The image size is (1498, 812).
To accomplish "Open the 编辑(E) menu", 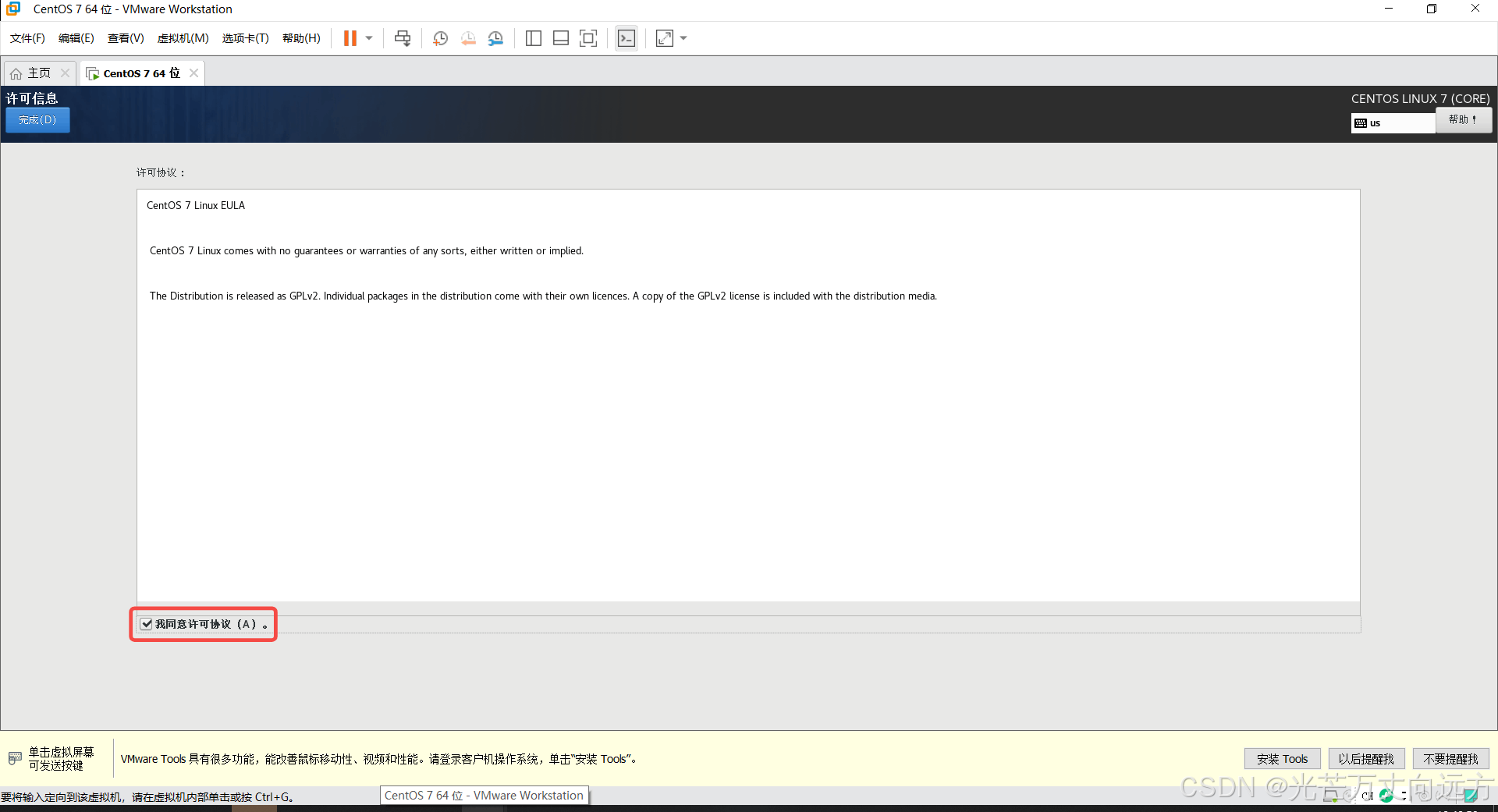I will (x=76, y=38).
